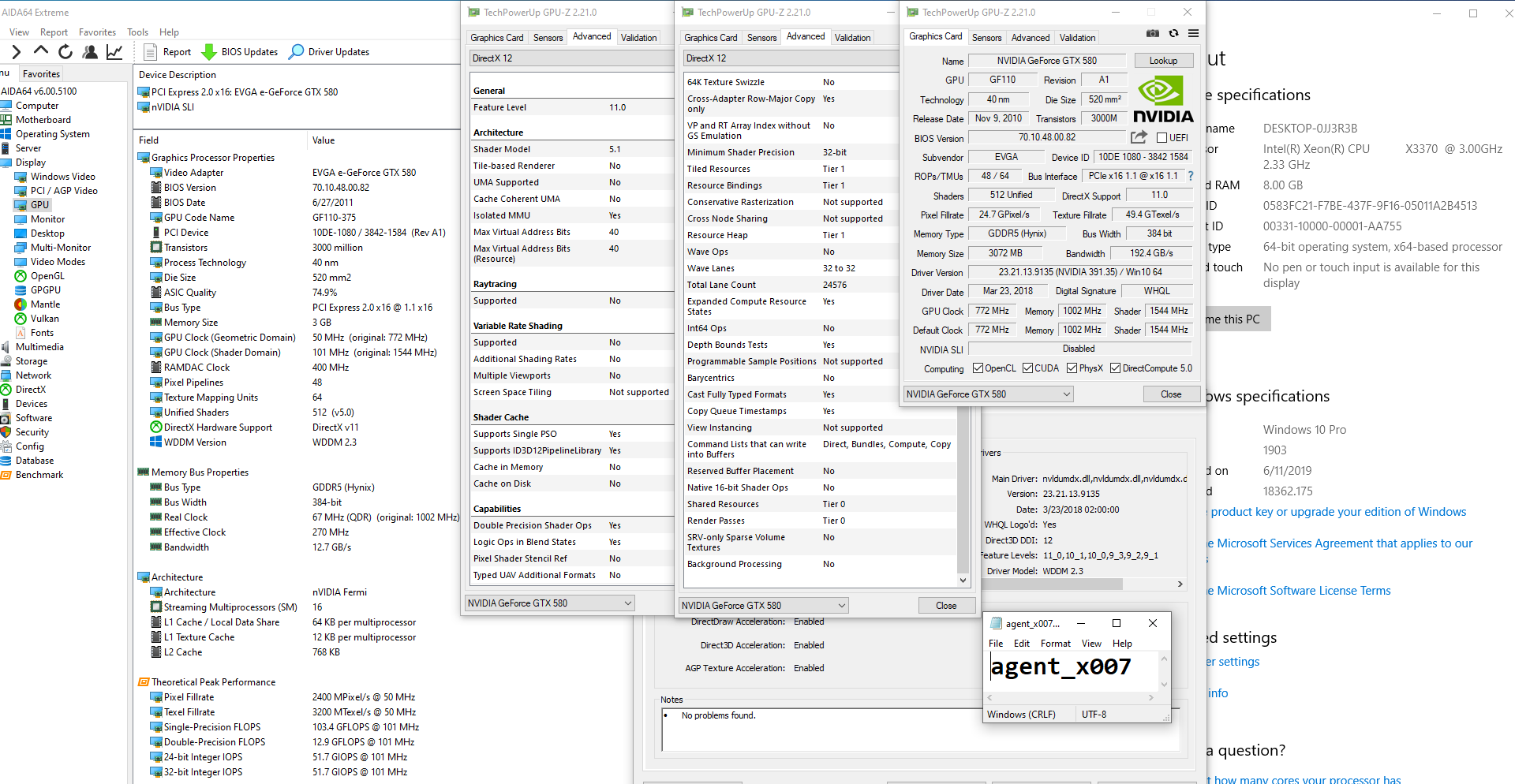
Task: Click the AIDA64 refresh icon
Action: point(65,52)
